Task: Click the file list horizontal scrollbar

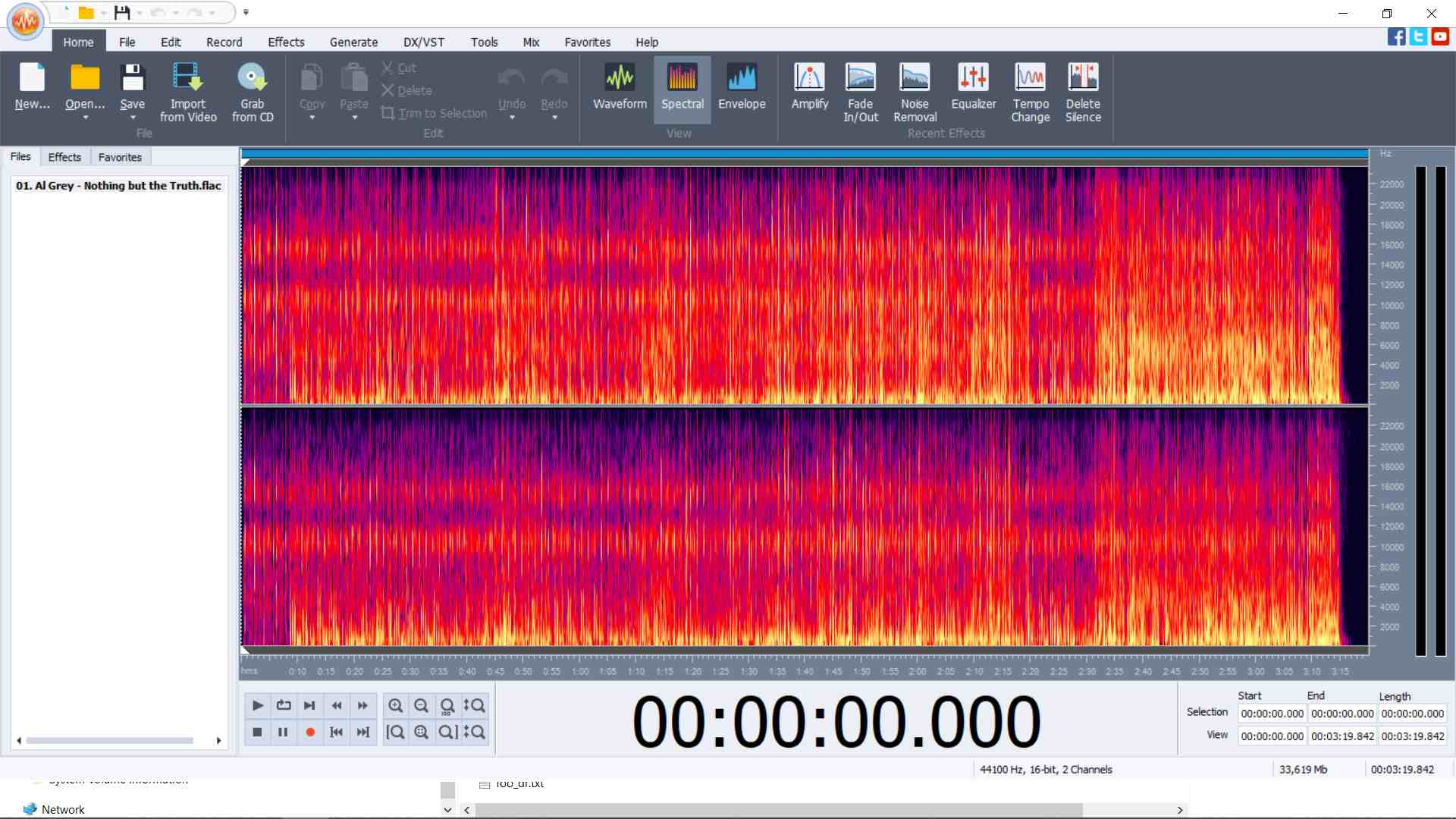Action: pos(110,740)
